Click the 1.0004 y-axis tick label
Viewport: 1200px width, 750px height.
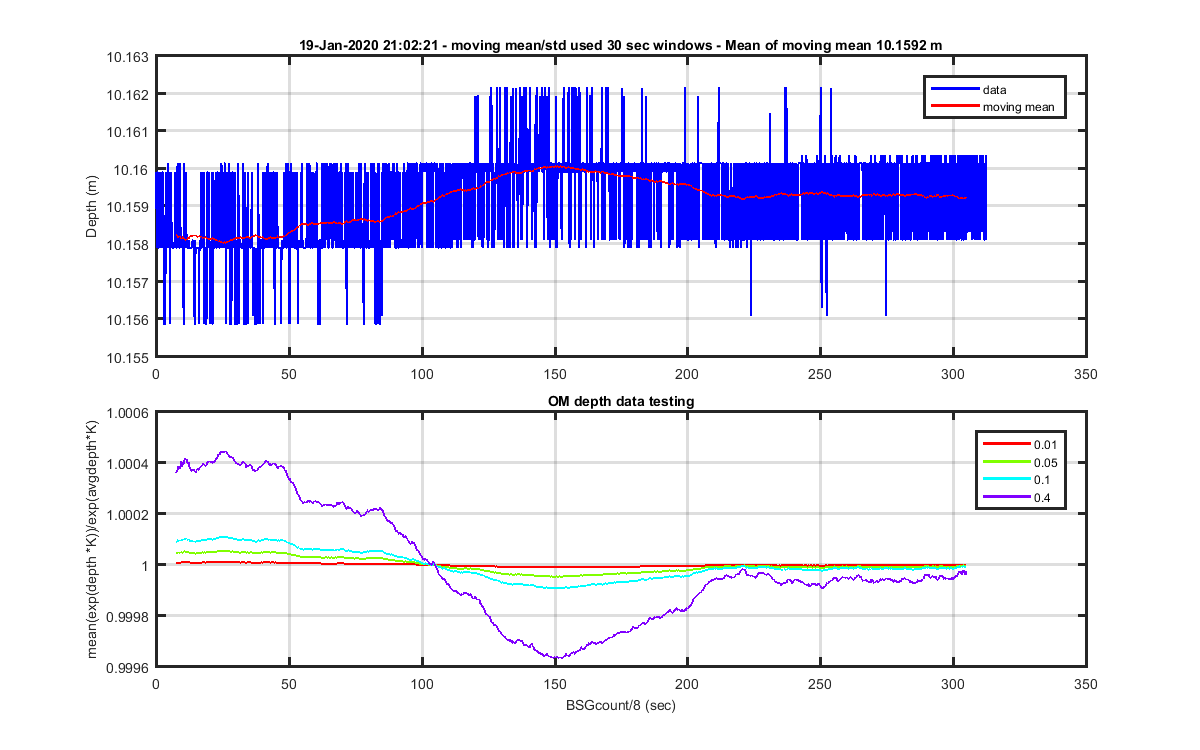point(128,464)
